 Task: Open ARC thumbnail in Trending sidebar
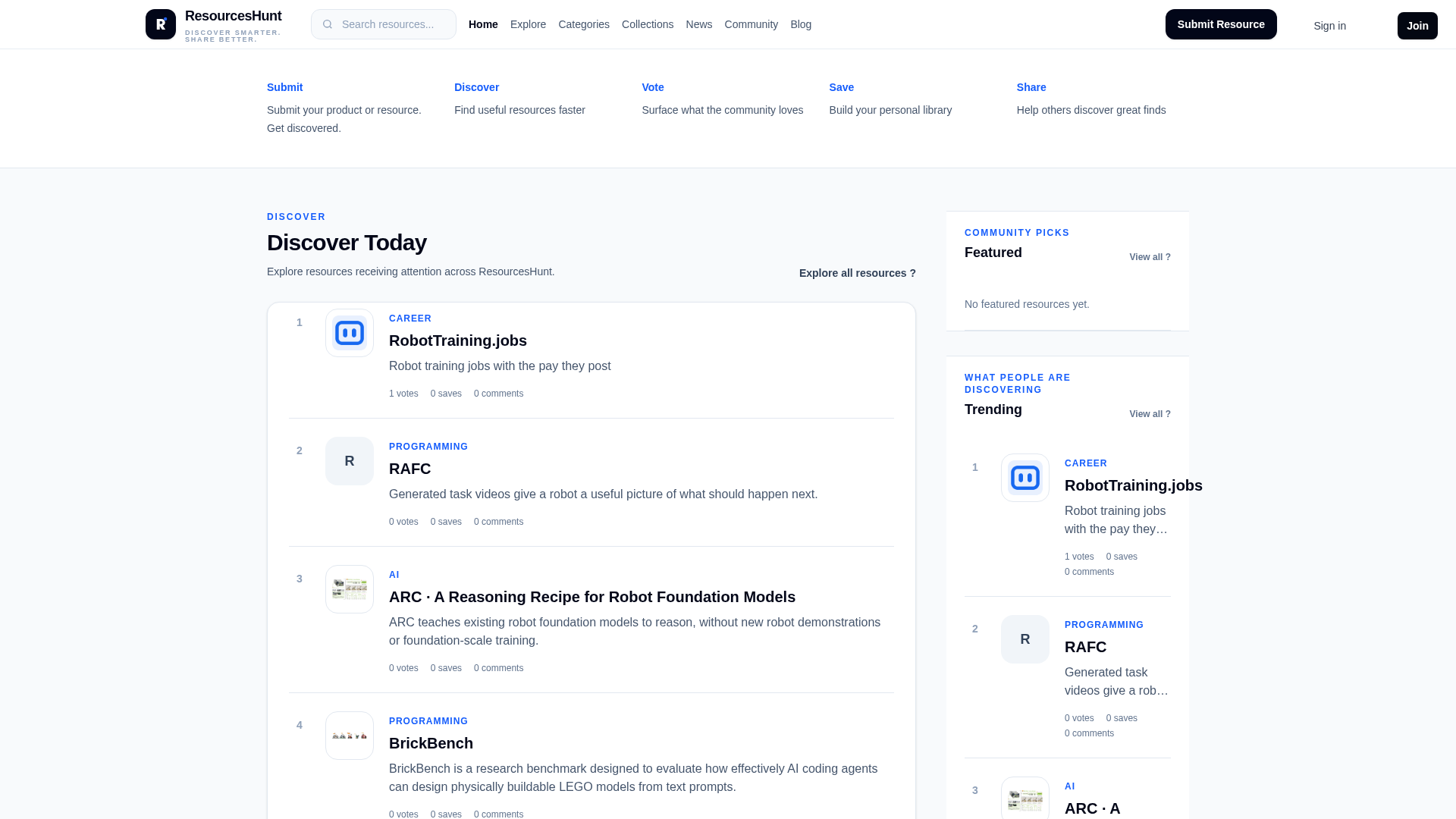1025,798
